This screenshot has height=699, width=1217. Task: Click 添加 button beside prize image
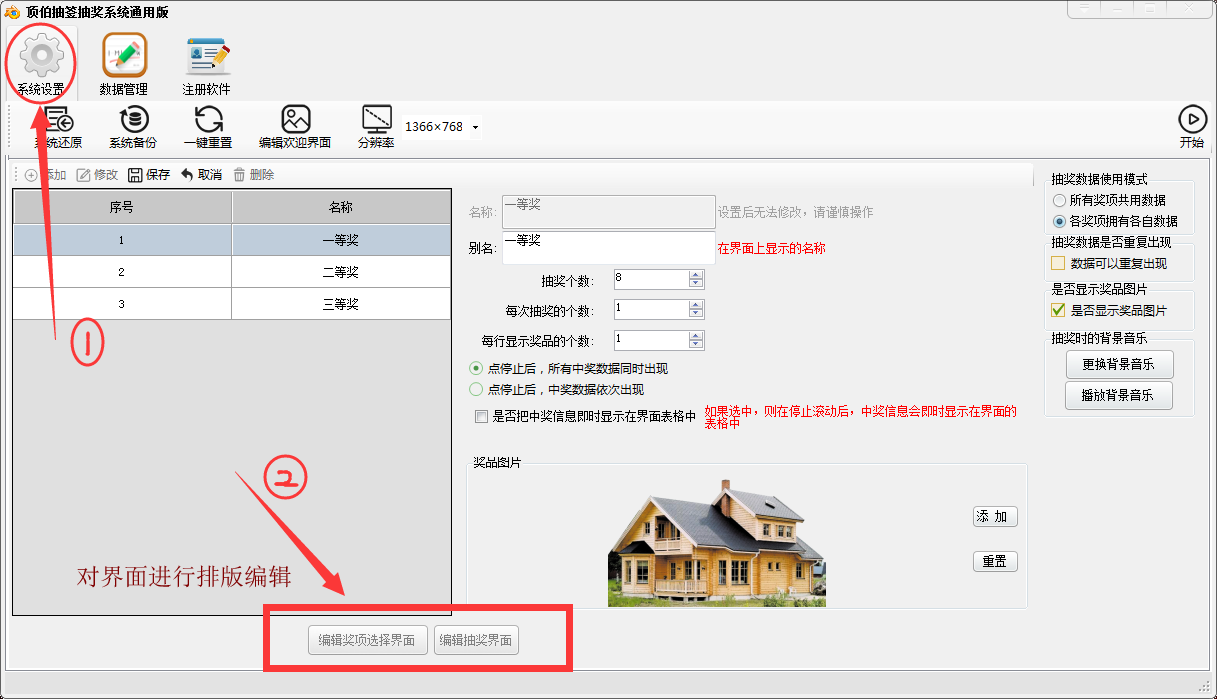(994, 517)
